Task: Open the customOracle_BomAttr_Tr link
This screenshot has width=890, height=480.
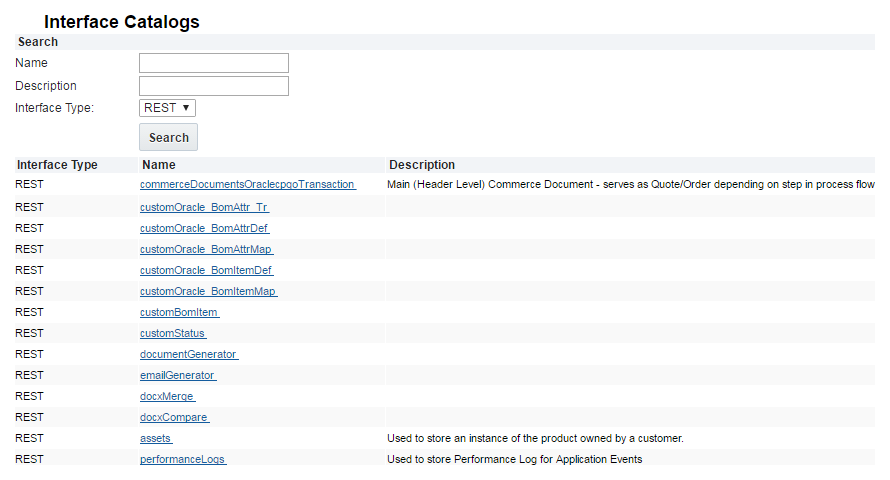Action: 204,207
